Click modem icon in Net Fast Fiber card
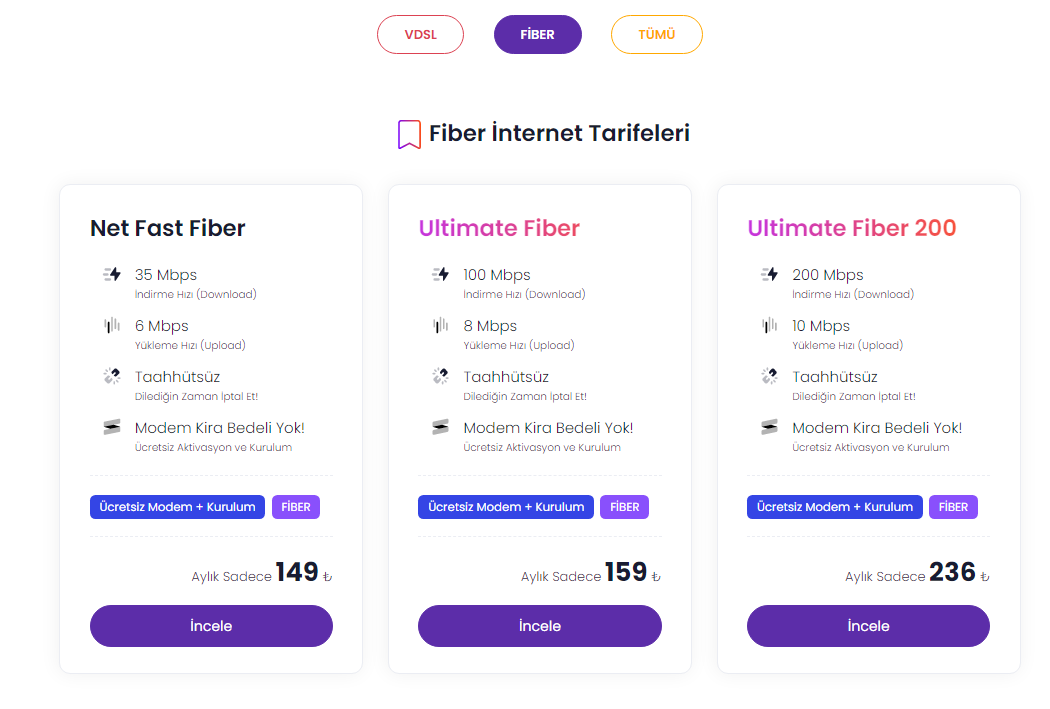This screenshot has width=1050, height=709. pyautogui.click(x=112, y=427)
